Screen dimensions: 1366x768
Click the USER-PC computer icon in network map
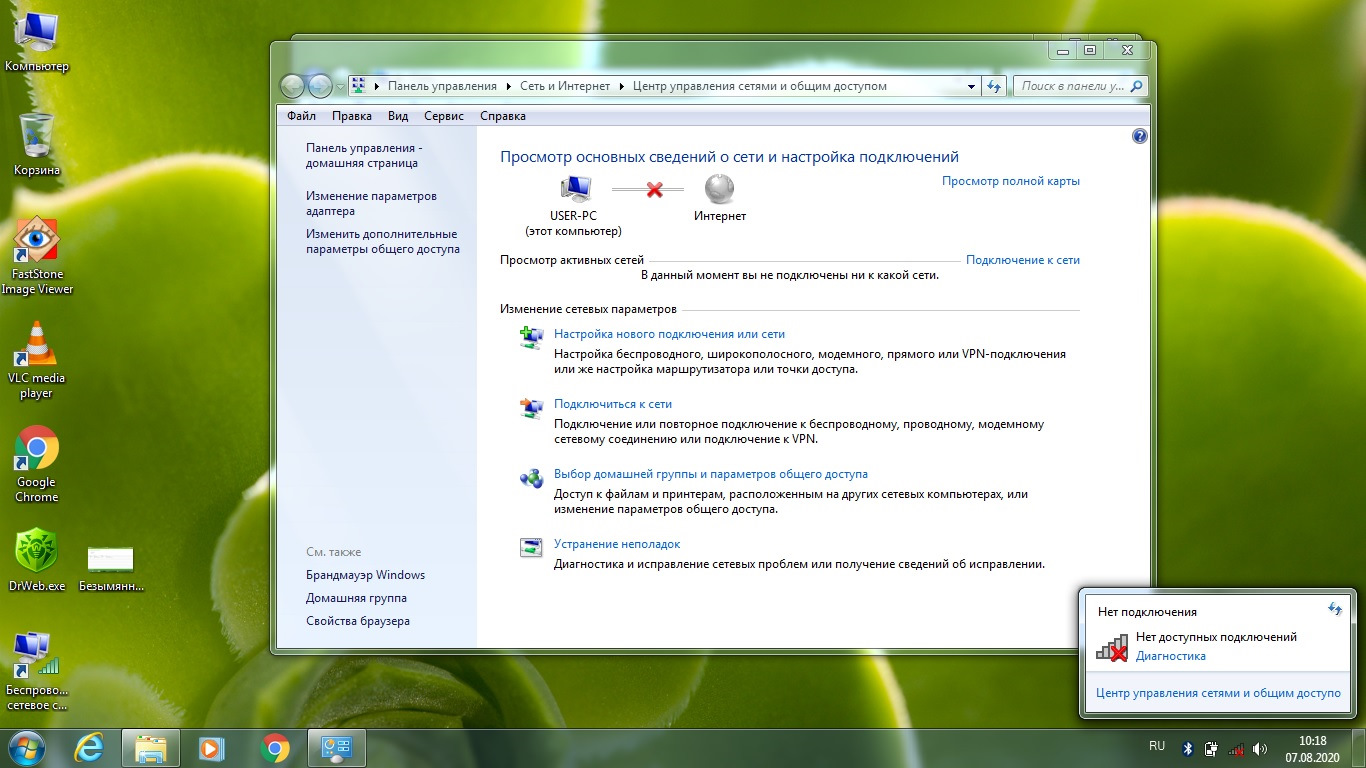click(574, 189)
